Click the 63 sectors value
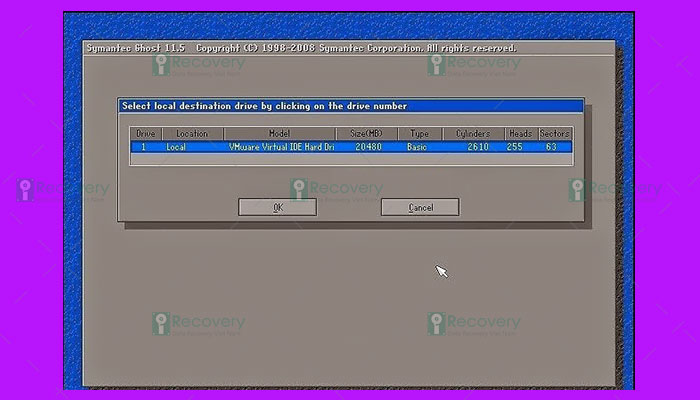Image resolution: width=700 pixels, height=400 pixels. tap(551, 147)
